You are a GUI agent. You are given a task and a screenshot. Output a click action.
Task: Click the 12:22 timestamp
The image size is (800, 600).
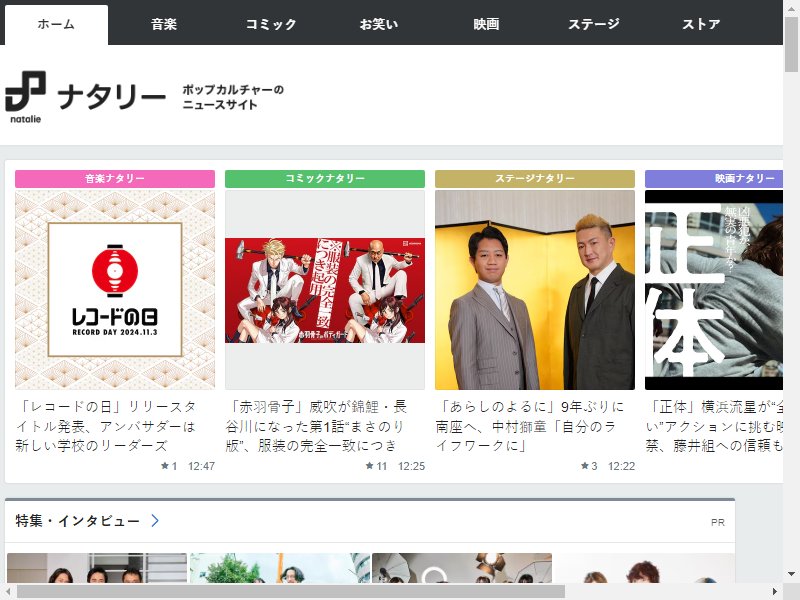click(621, 466)
